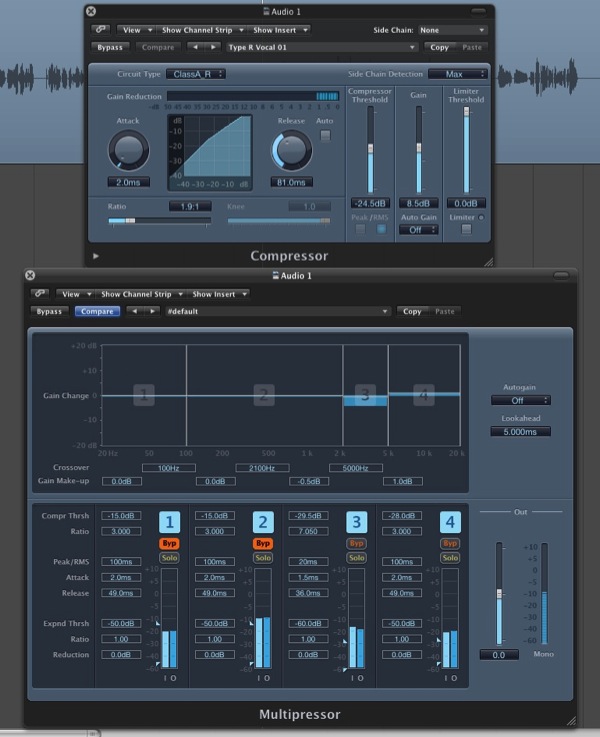The width and height of the screenshot is (600, 737).
Task: Solo band 2 in Multipressor
Action: (x=263, y=558)
